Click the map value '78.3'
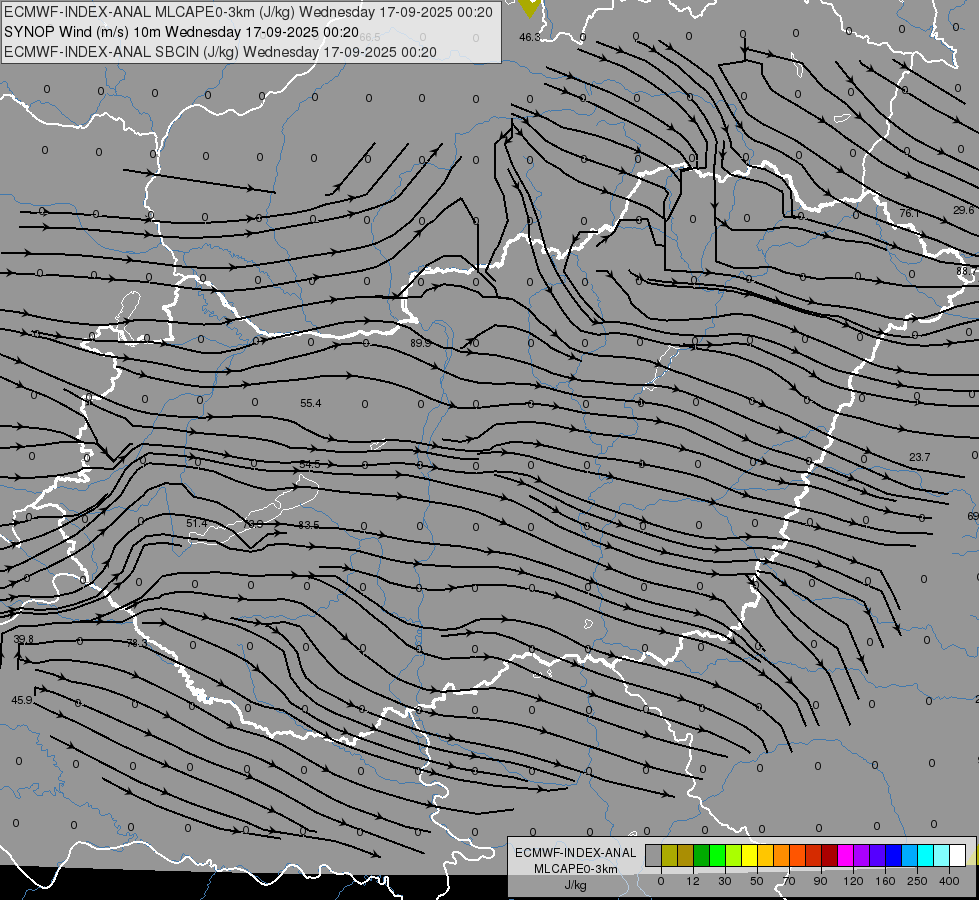Viewport: 979px width, 900px height. coord(137,643)
